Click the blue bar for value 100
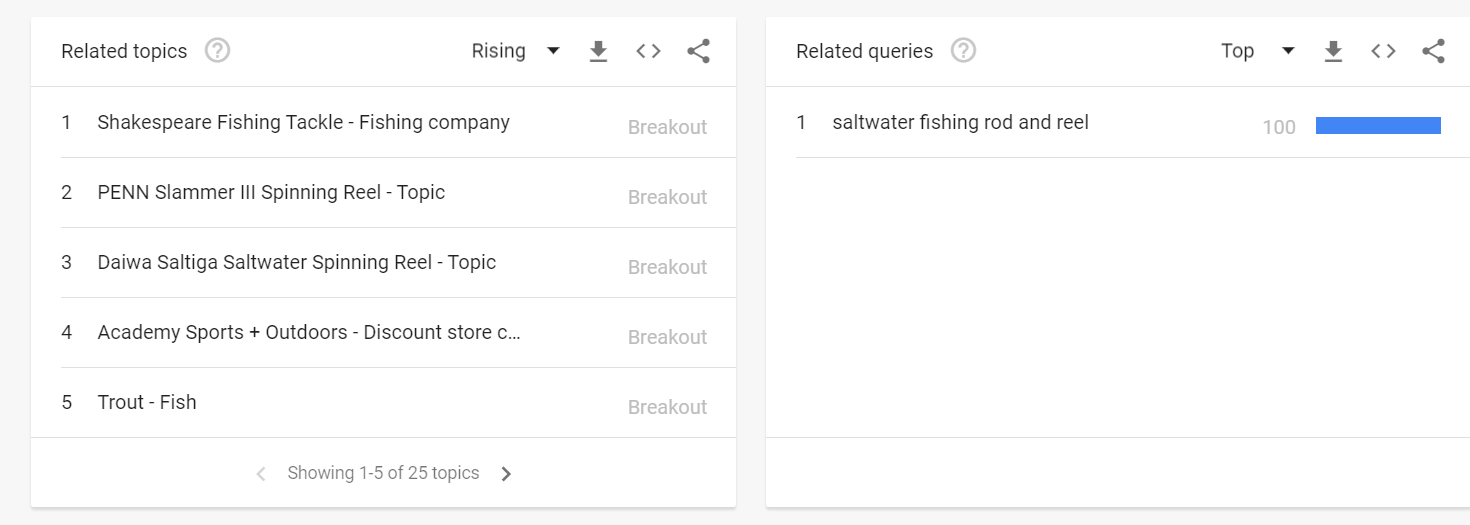The height and width of the screenshot is (525, 1470). [1378, 125]
